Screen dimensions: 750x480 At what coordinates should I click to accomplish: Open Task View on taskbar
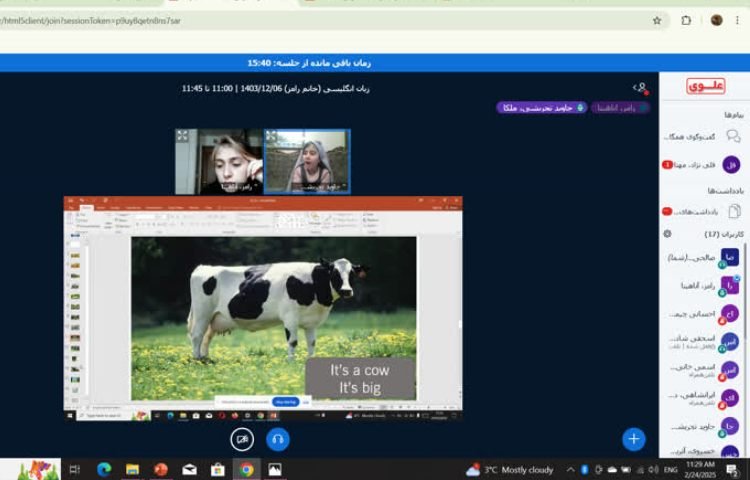pos(75,470)
